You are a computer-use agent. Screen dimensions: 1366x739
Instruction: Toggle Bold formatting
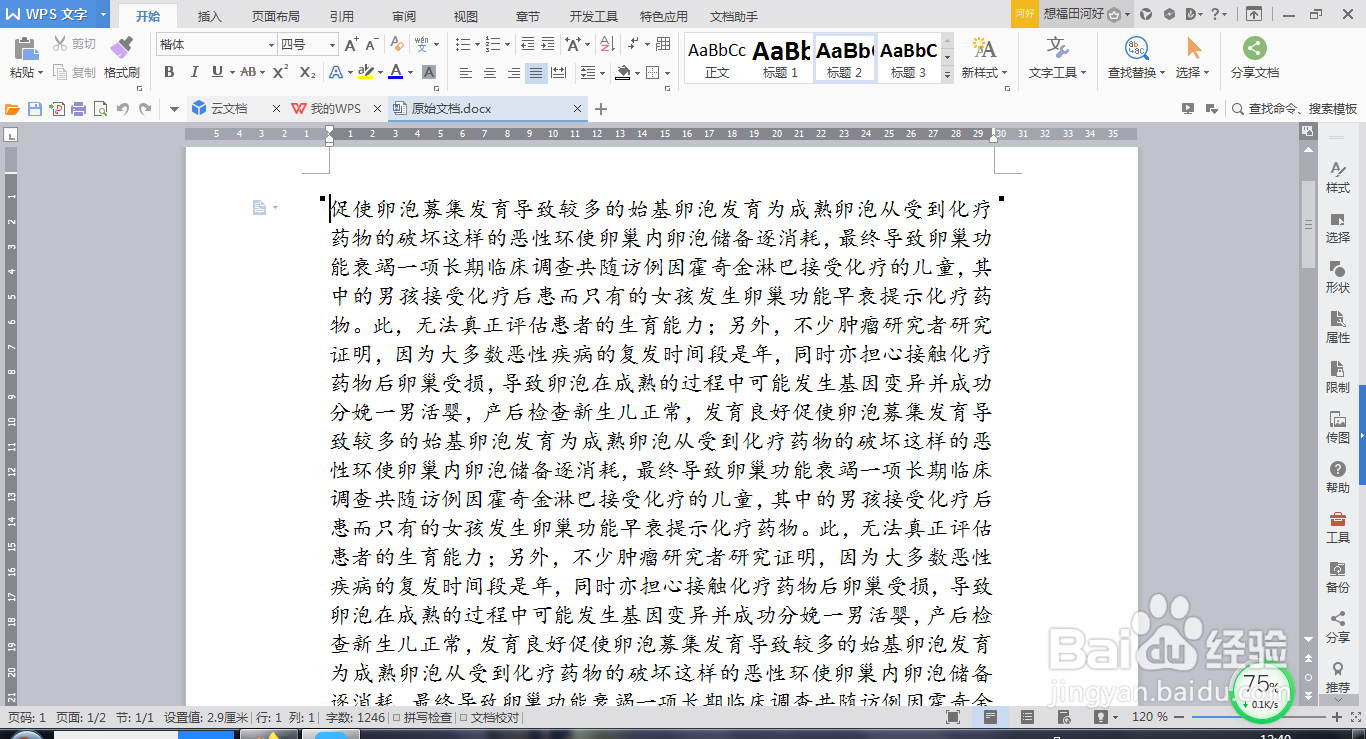point(169,72)
